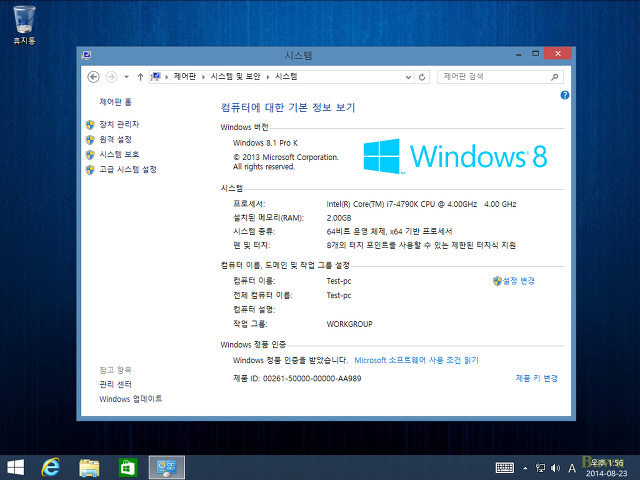Click the volume speaker icon in the tray

[x=555, y=468]
